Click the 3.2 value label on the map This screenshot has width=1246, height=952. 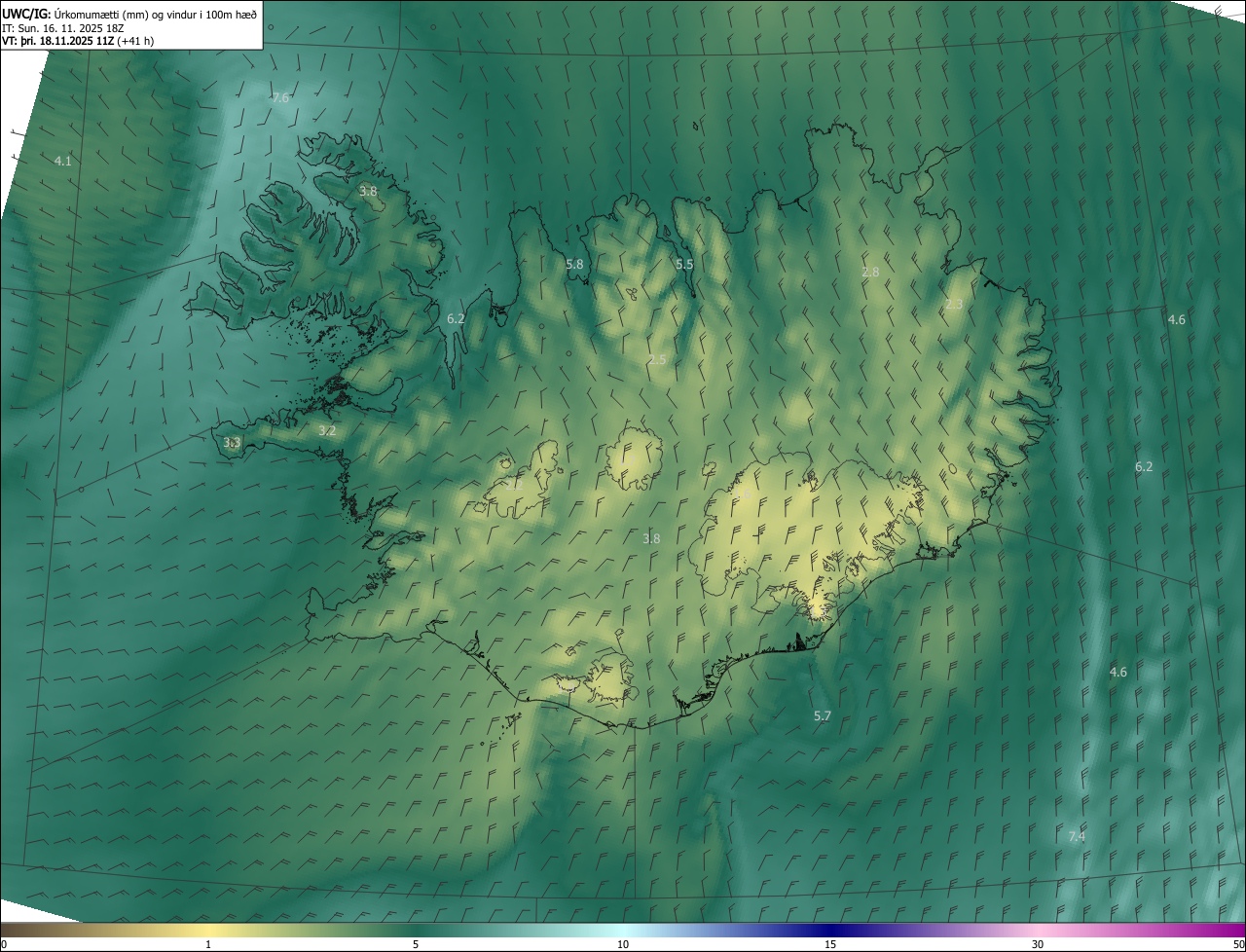point(327,430)
